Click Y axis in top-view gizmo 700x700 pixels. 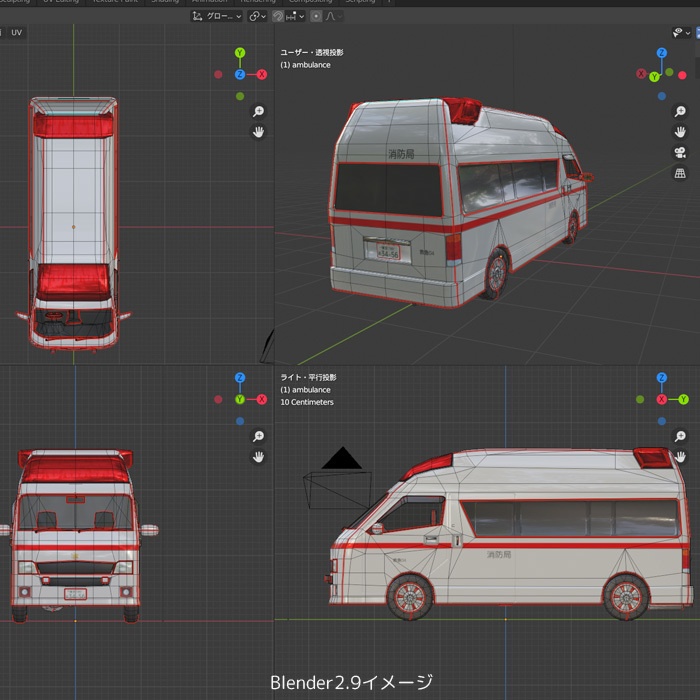pyautogui.click(x=240, y=53)
